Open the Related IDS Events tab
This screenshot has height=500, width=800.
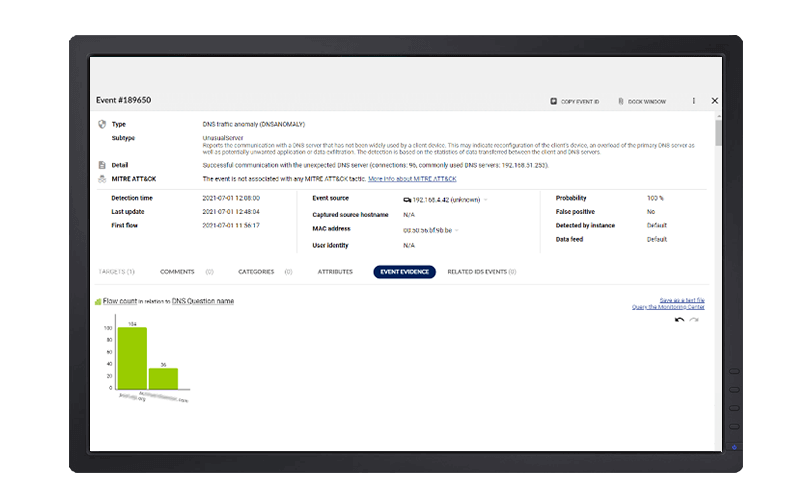tap(480, 271)
